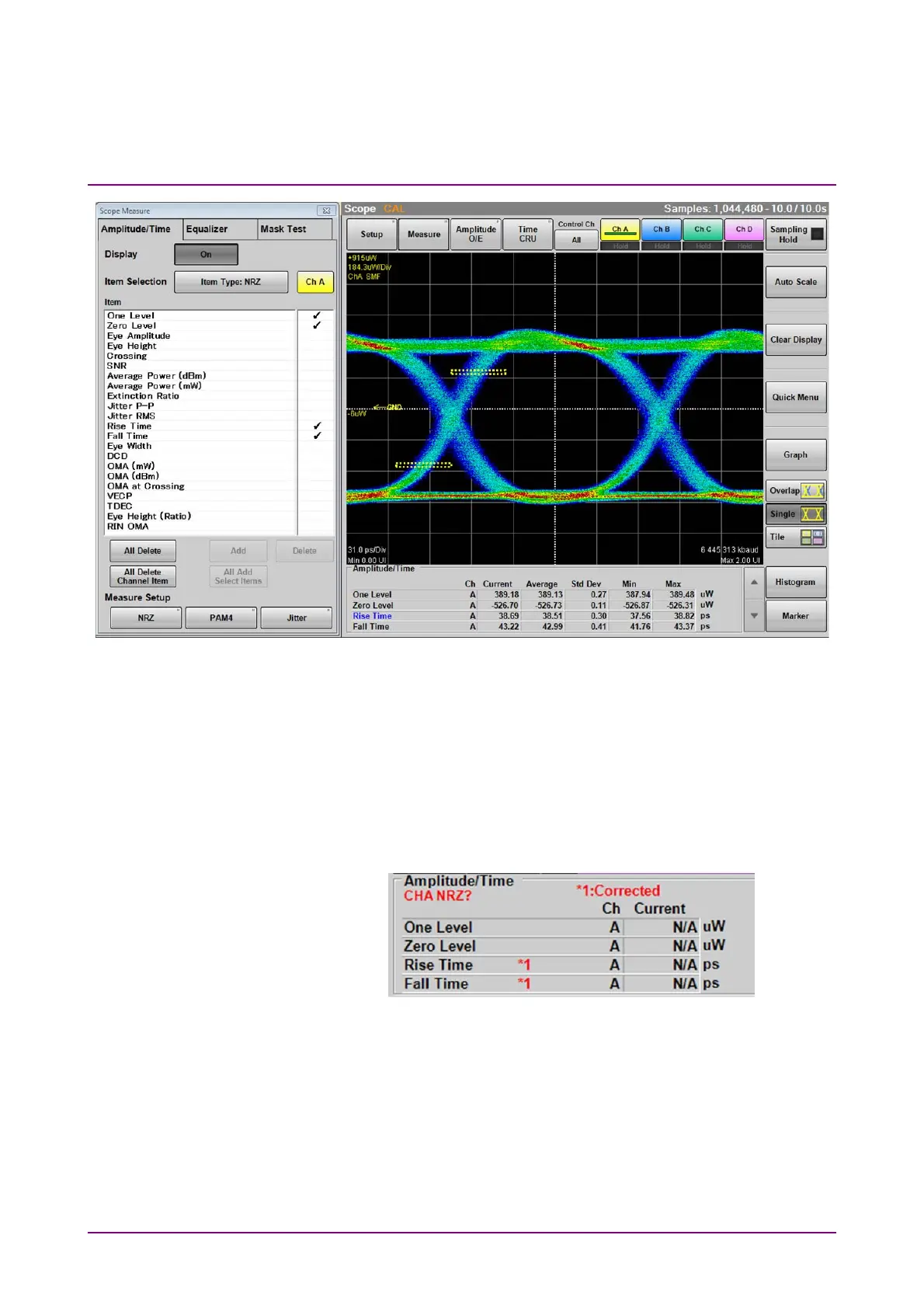Click the Clear Display button
Image resolution: width=924 pixels, height=1308 pixels.
(795, 340)
